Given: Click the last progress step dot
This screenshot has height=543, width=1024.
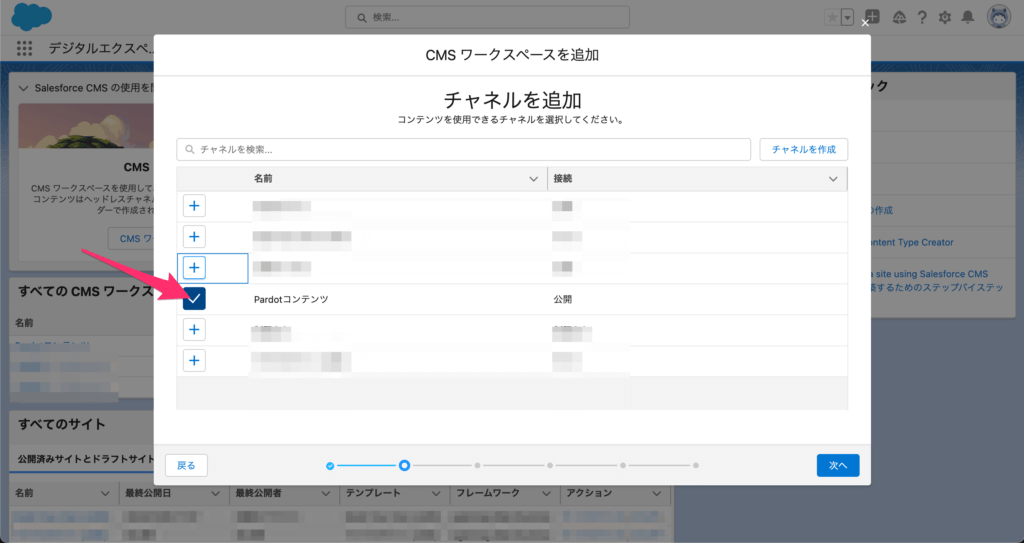Looking at the screenshot, I should pyautogui.click(x=696, y=466).
